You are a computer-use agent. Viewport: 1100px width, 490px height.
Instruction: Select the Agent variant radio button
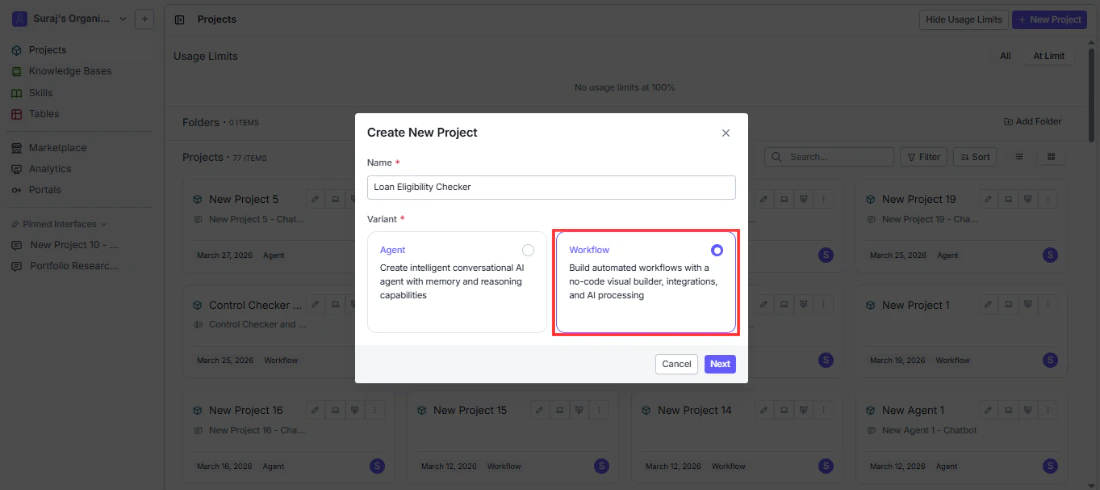point(528,250)
